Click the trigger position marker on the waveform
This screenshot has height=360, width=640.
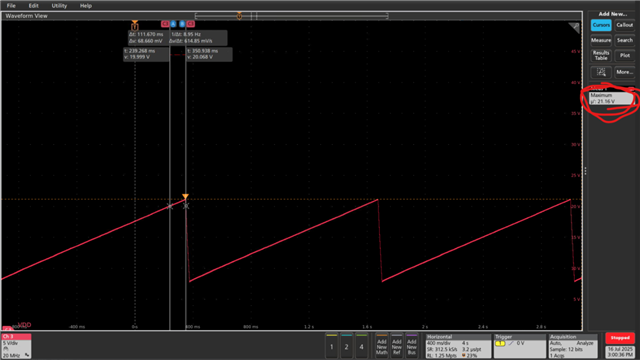tap(135, 25)
